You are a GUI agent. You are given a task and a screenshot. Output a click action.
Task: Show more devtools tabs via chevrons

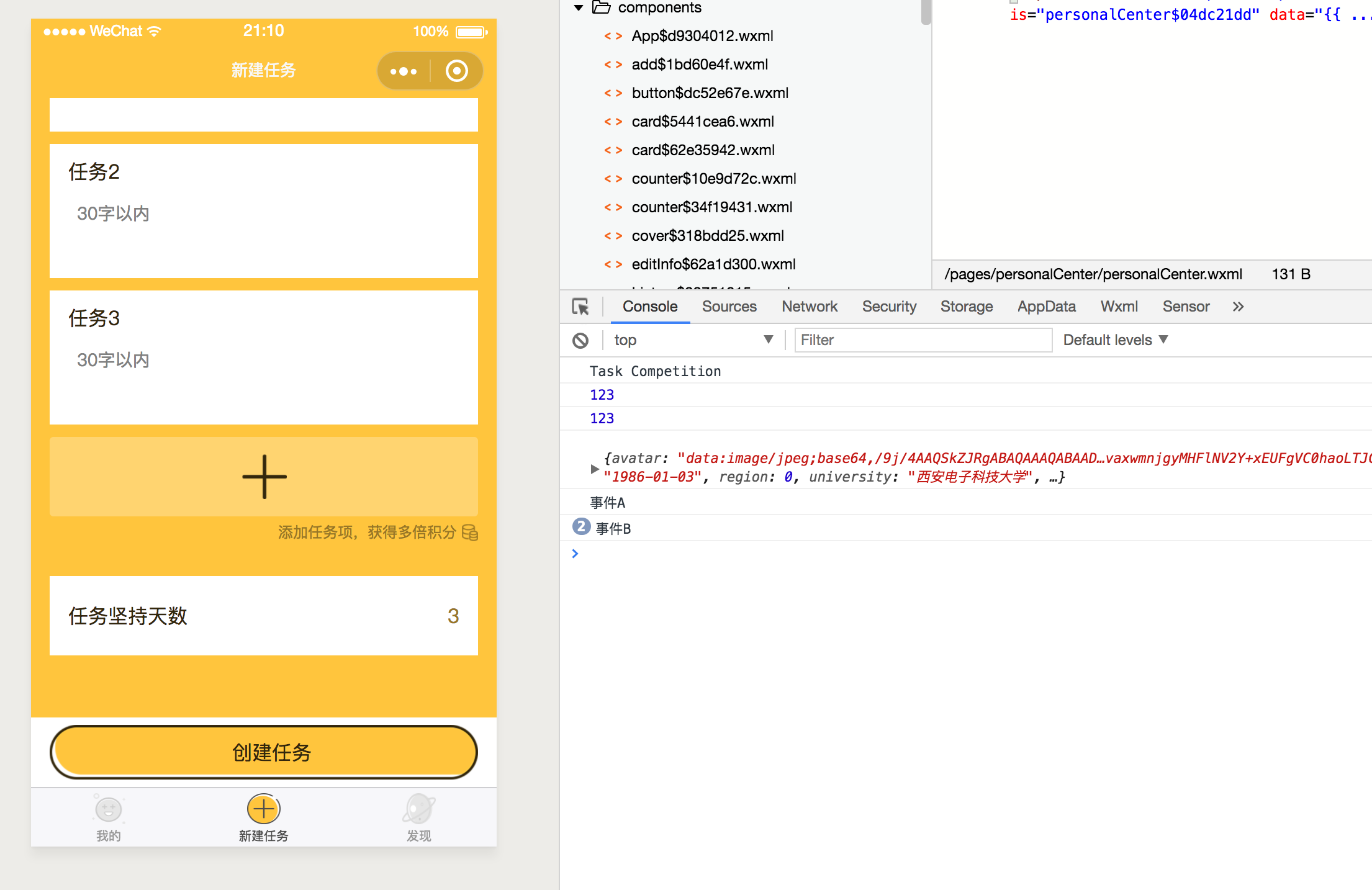coord(1238,307)
